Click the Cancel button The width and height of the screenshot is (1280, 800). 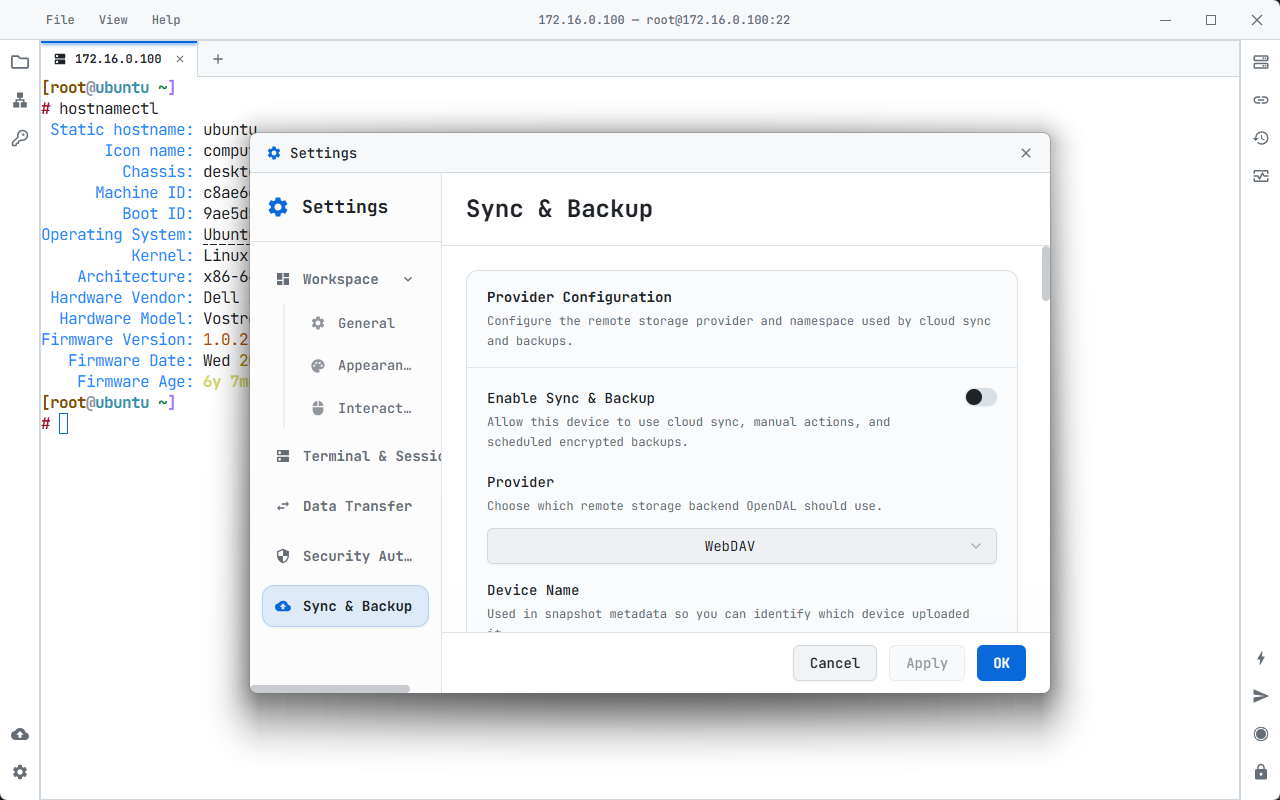click(x=835, y=663)
